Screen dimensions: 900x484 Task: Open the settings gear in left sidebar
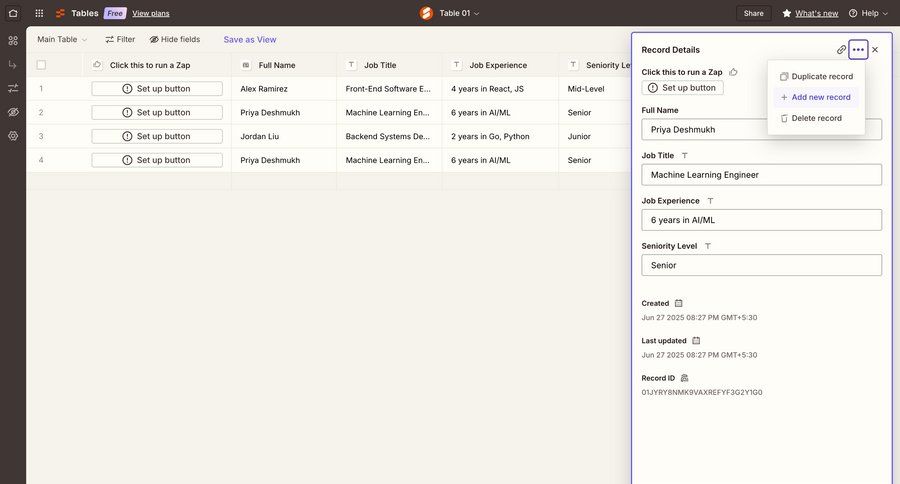coord(13,136)
